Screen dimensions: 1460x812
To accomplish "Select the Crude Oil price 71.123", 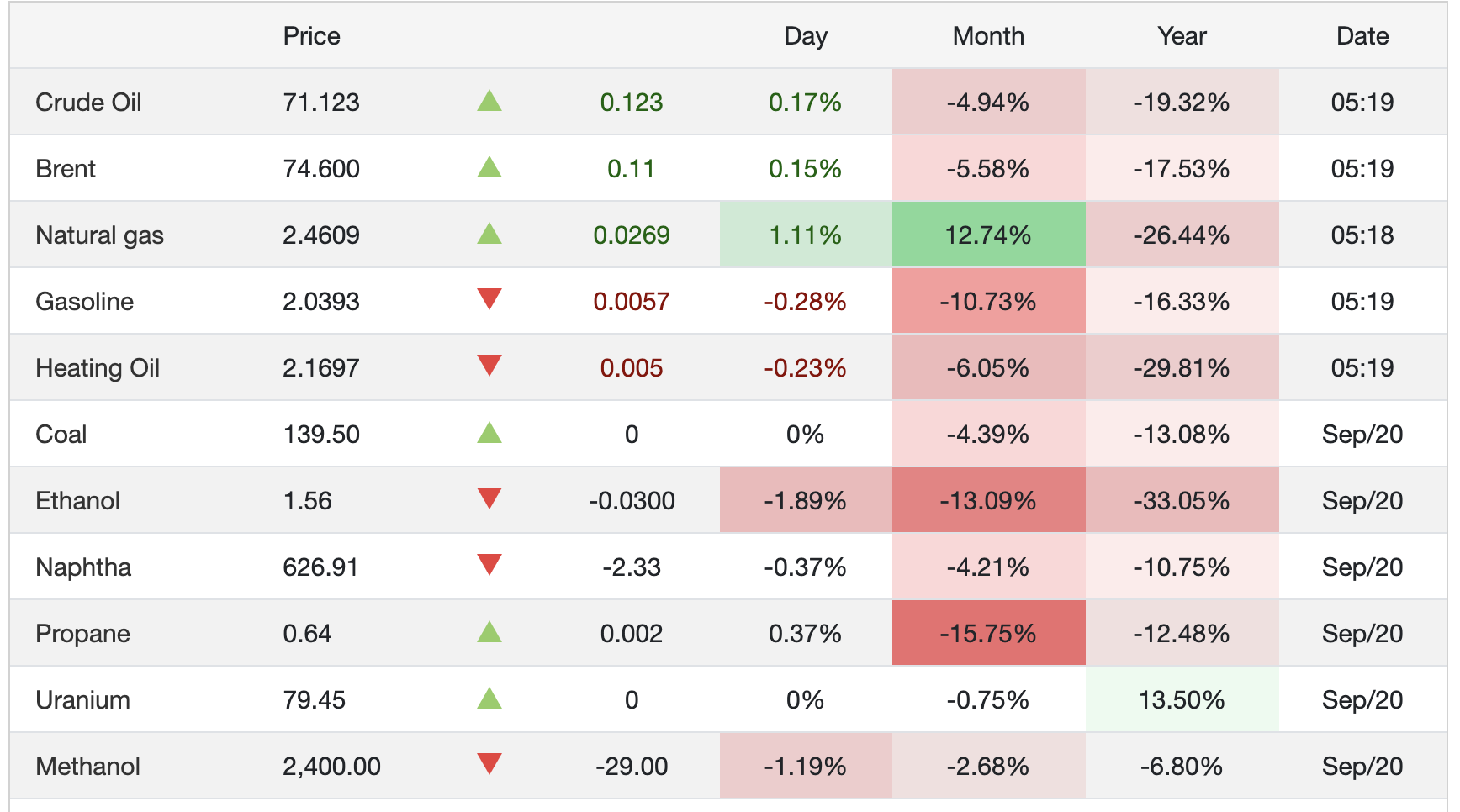I will (x=321, y=103).
